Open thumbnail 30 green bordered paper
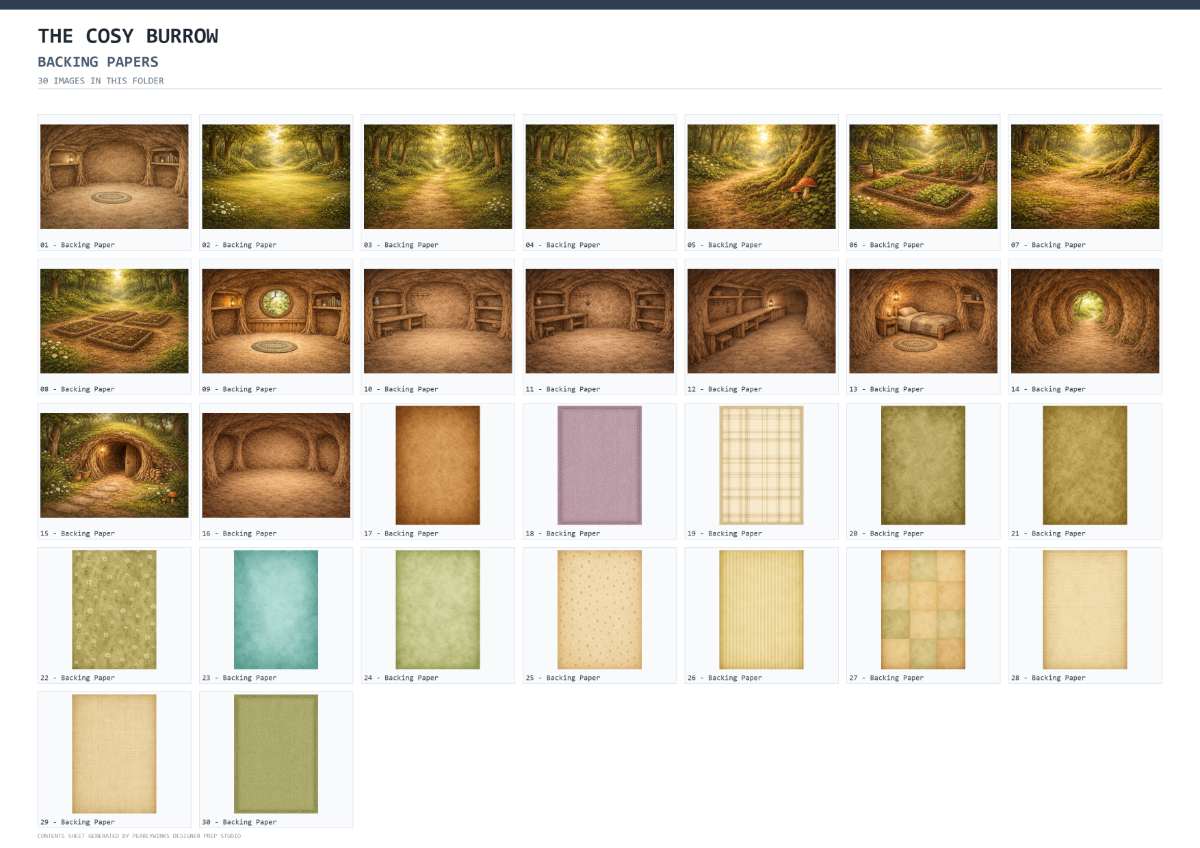This screenshot has width=1200, height=848. click(276, 754)
